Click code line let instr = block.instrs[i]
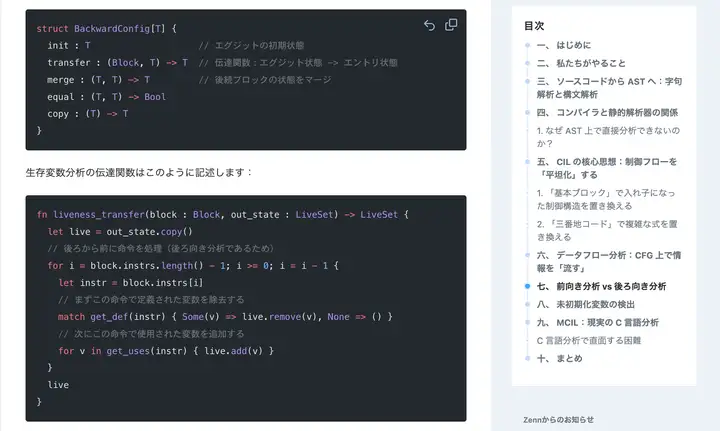Image resolution: width=720 pixels, height=431 pixels. coord(130,283)
